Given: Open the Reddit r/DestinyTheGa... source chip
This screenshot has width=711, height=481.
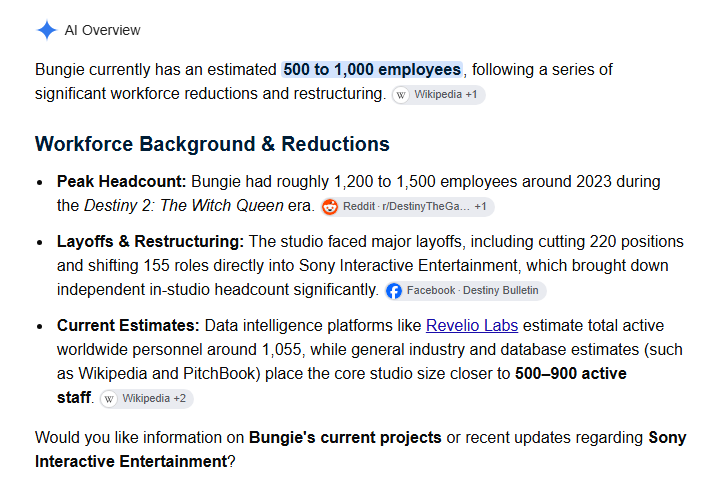Looking at the screenshot, I should point(407,207).
